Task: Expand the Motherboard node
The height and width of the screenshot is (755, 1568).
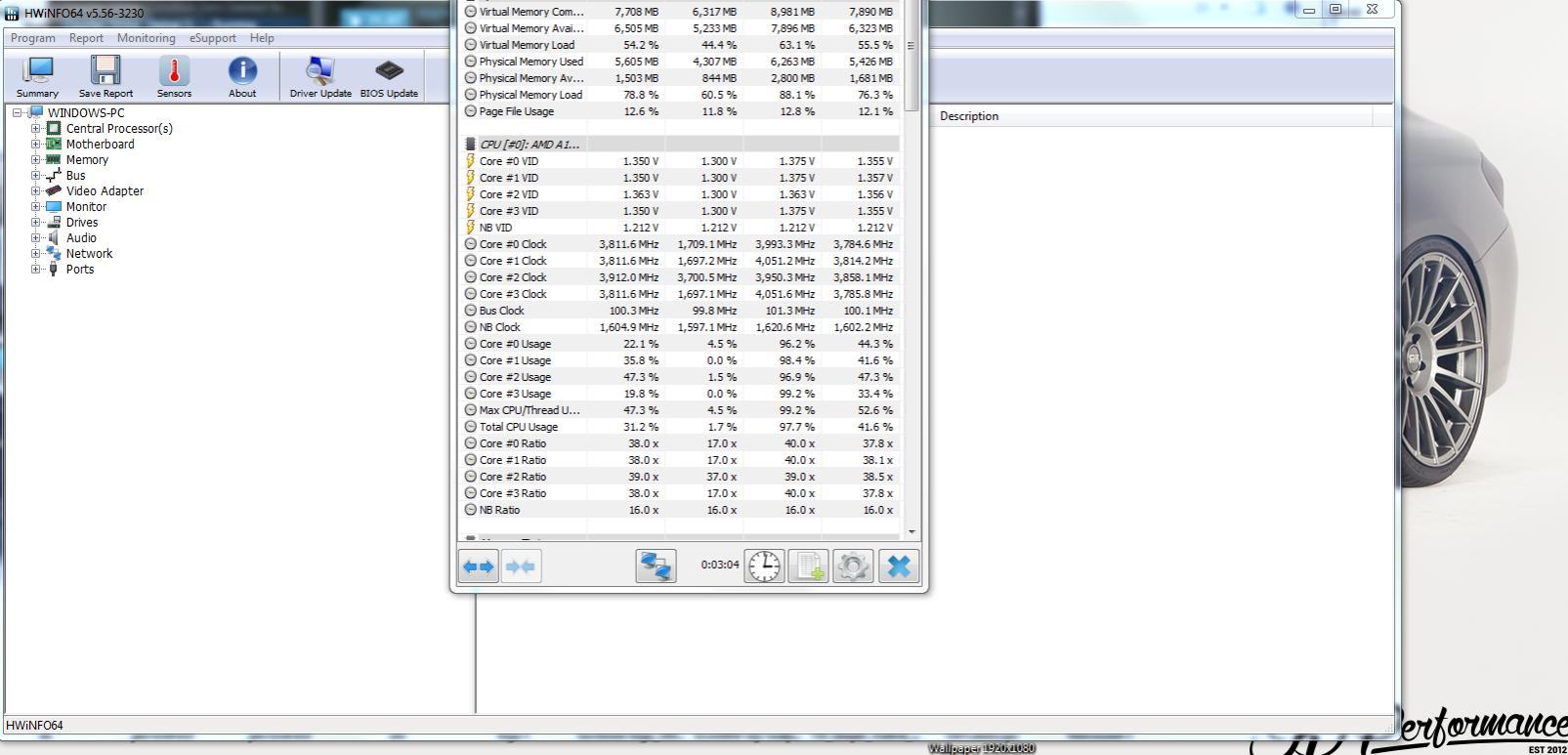Action: click(36, 144)
